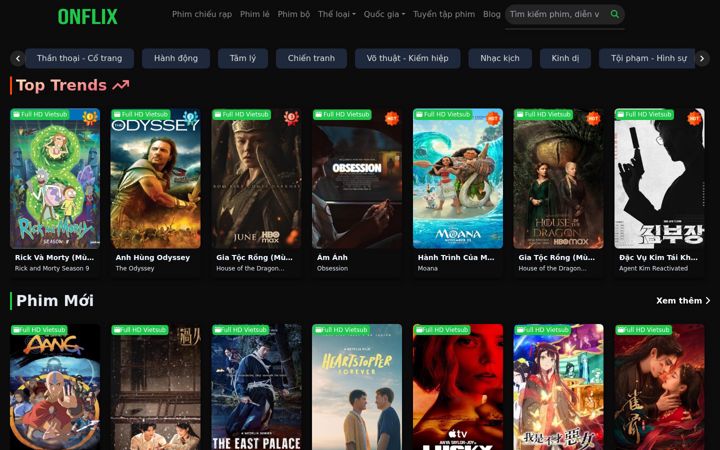Click title Hành Trình Của M...
The image size is (720, 450).
point(456,258)
